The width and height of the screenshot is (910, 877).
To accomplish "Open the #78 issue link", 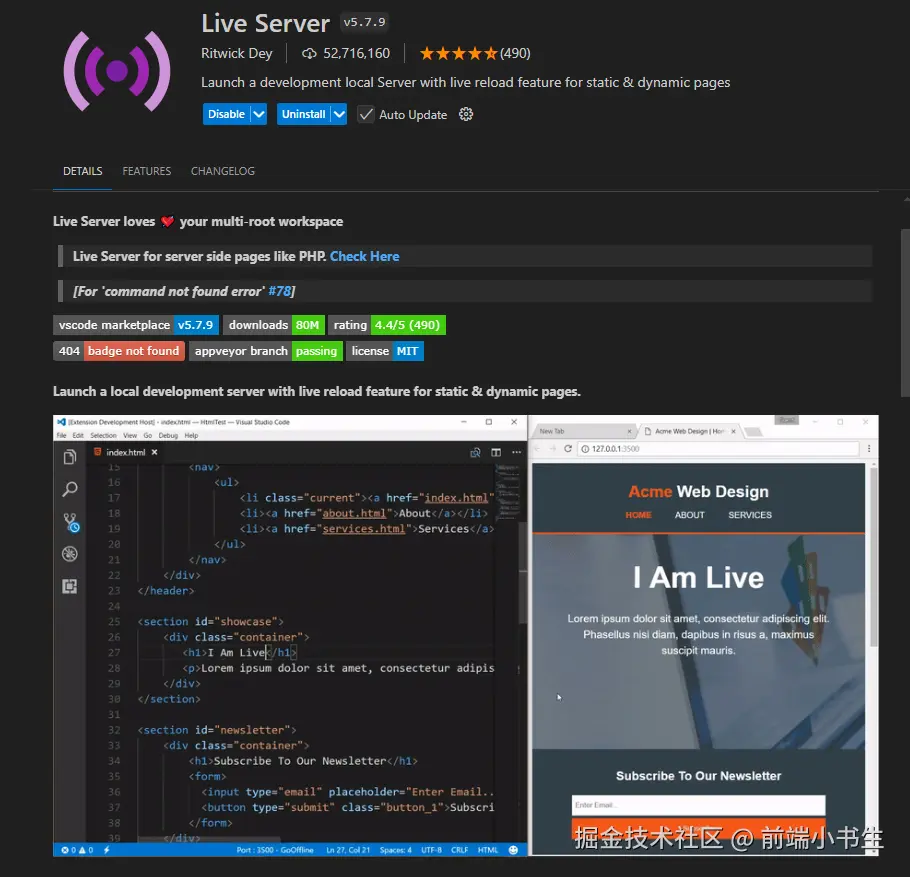I will pyautogui.click(x=279, y=291).
